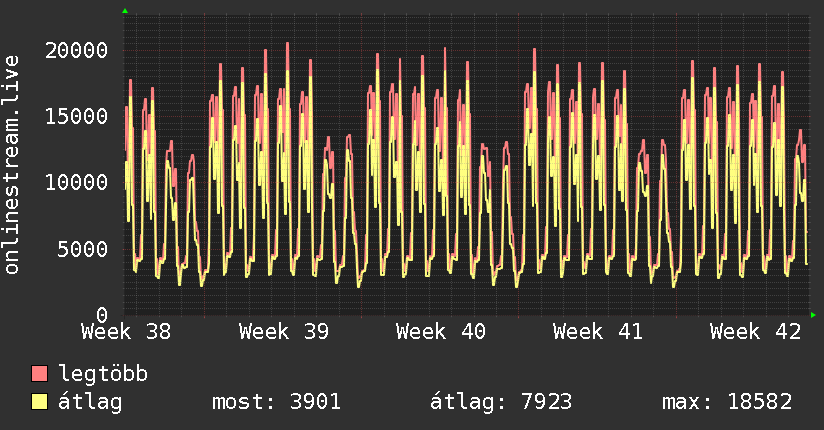Click the legtöbb legend label
This screenshot has height=430, width=824.
click(x=103, y=373)
